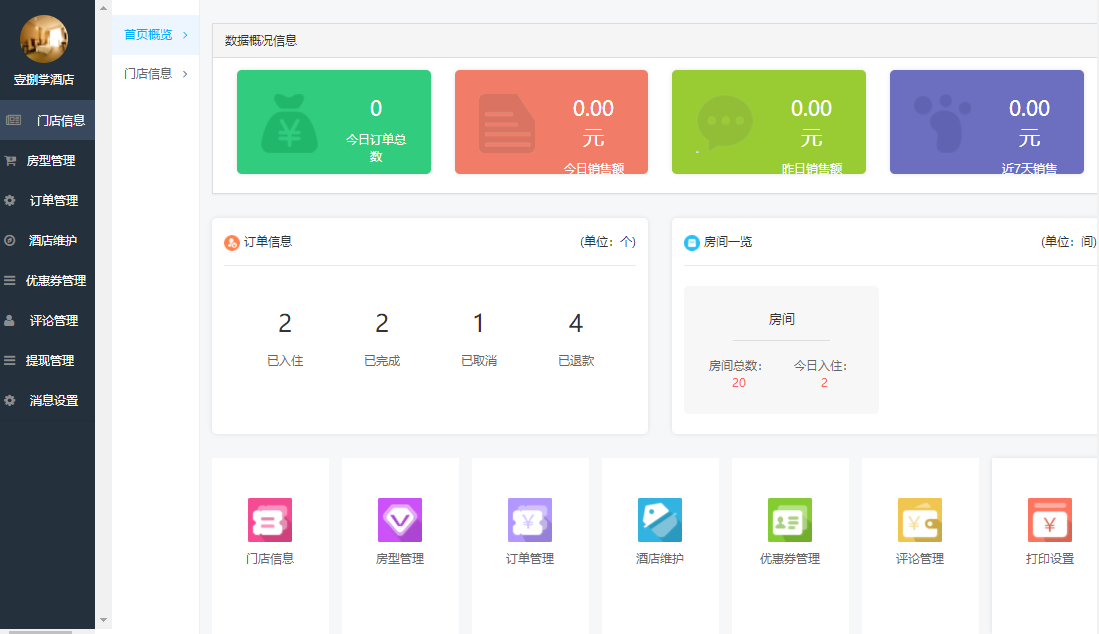Open the blue 酒店维护 tag icon
Image resolution: width=1099 pixels, height=634 pixels.
click(x=660, y=520)
